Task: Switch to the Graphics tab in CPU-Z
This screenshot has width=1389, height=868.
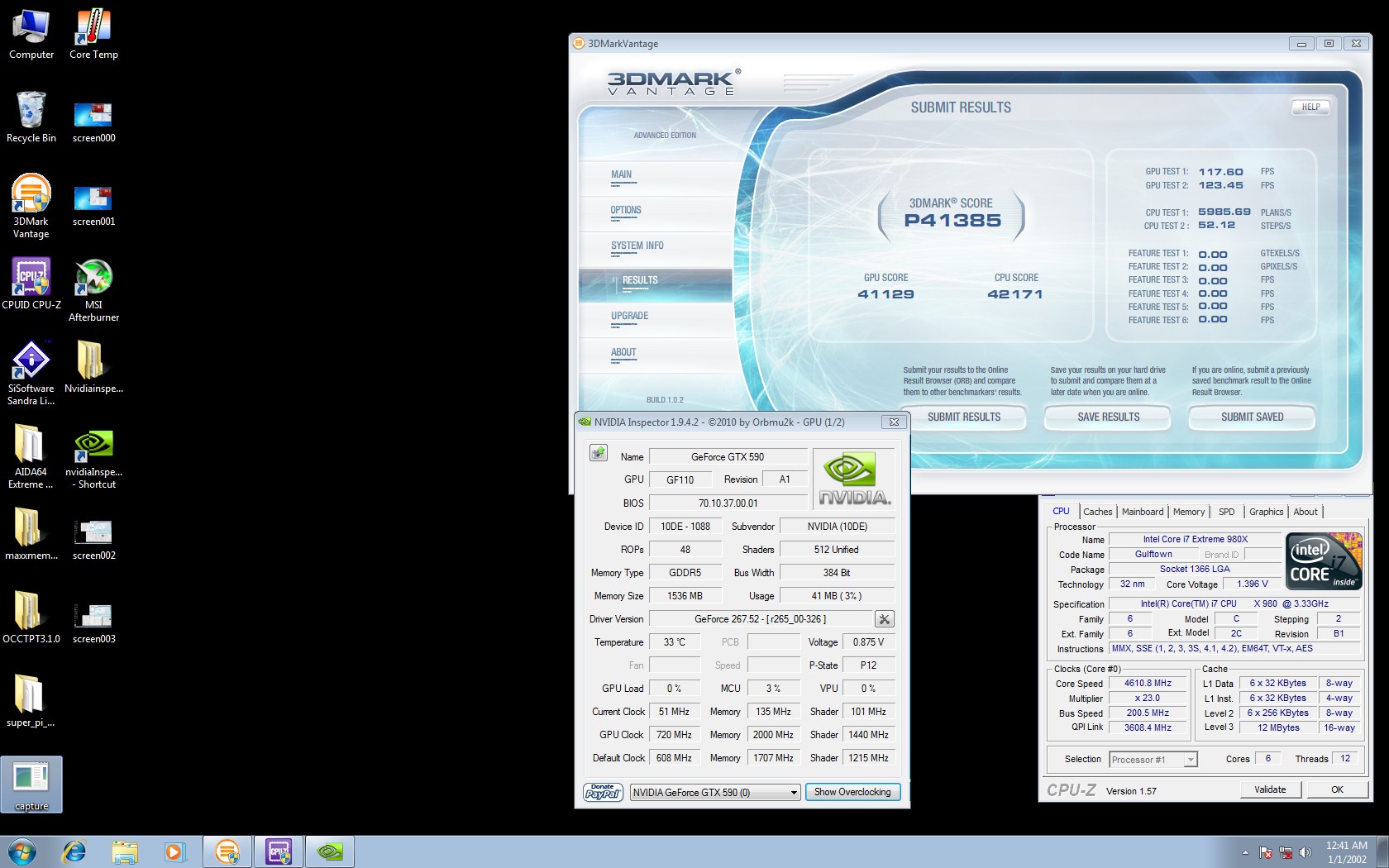Action: (1267, 512)
